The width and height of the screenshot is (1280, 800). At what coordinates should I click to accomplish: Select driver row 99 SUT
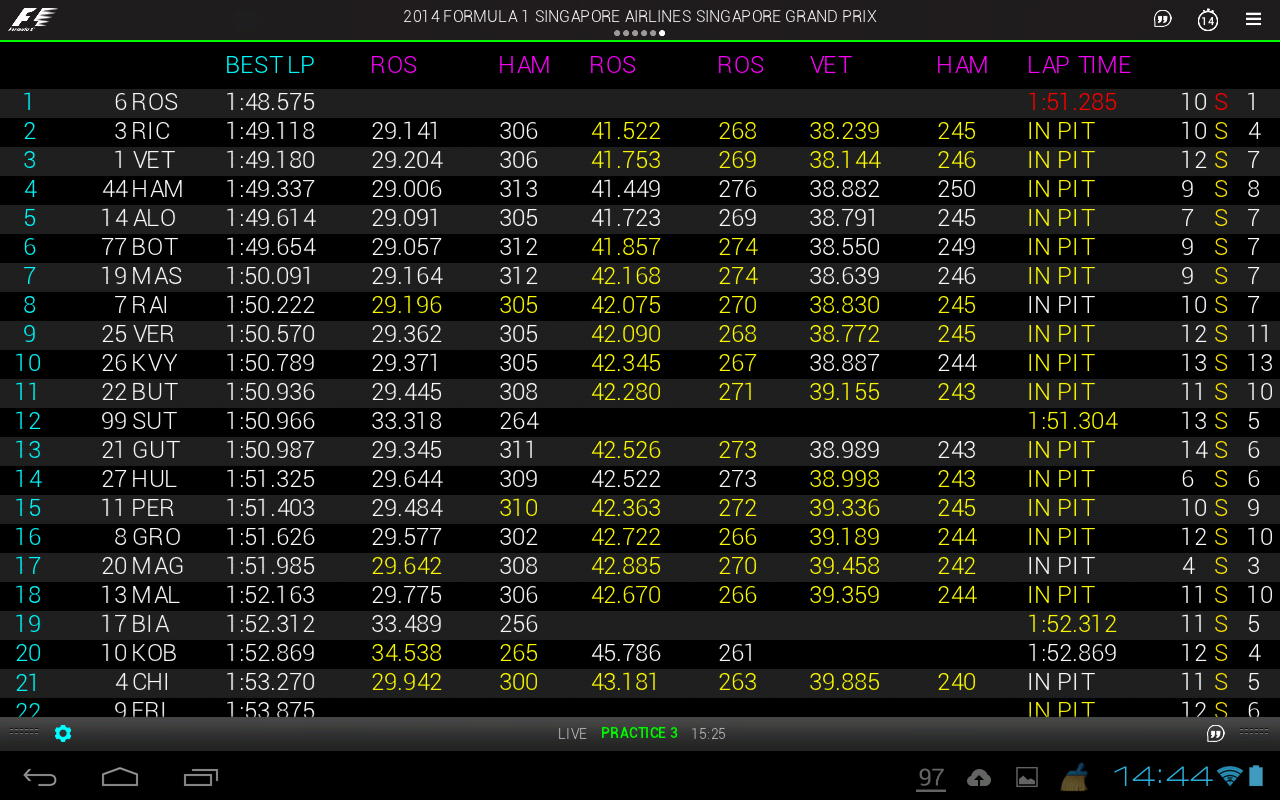point(640,421)
